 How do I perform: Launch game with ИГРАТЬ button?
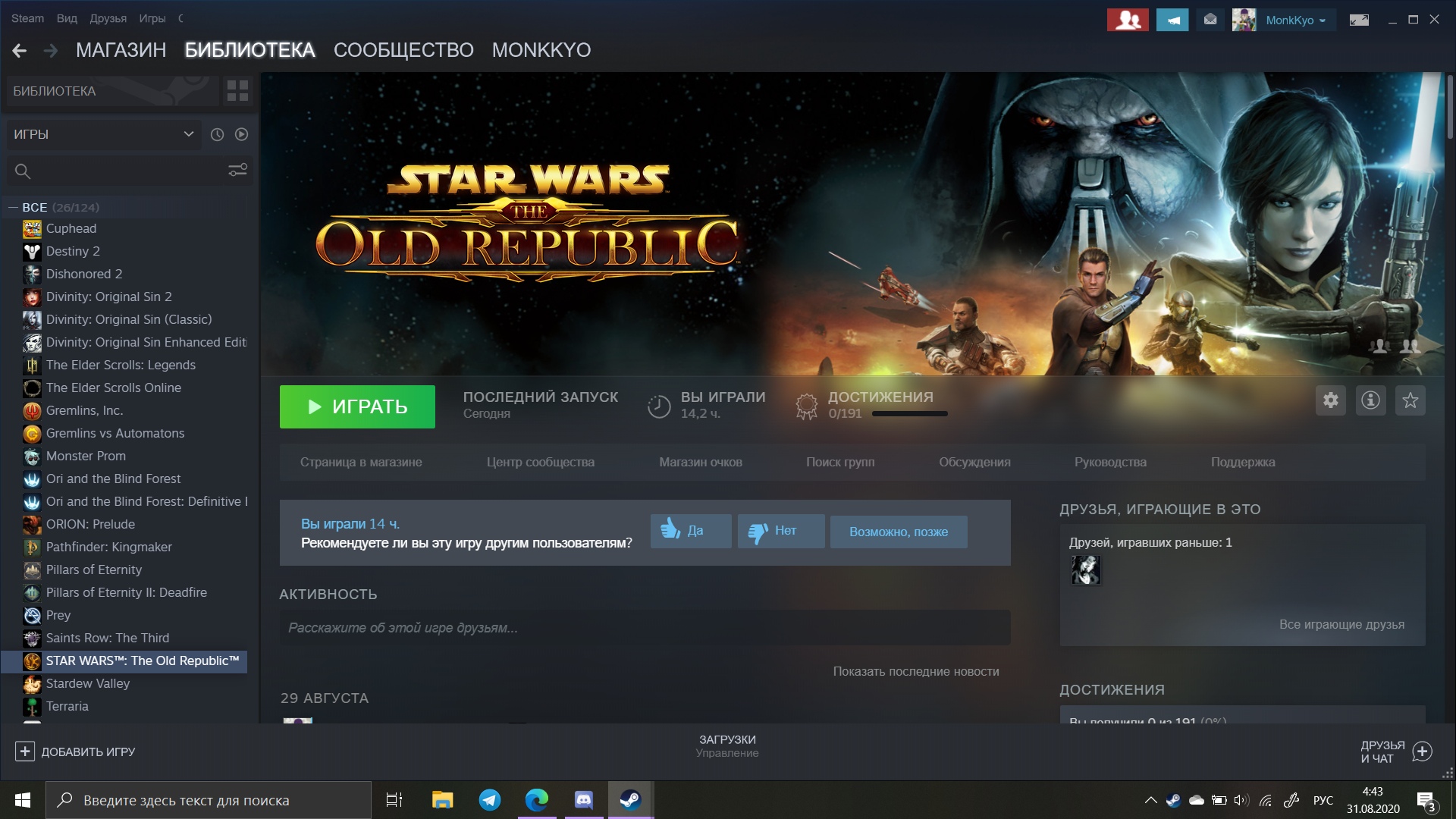pos(357,406)
